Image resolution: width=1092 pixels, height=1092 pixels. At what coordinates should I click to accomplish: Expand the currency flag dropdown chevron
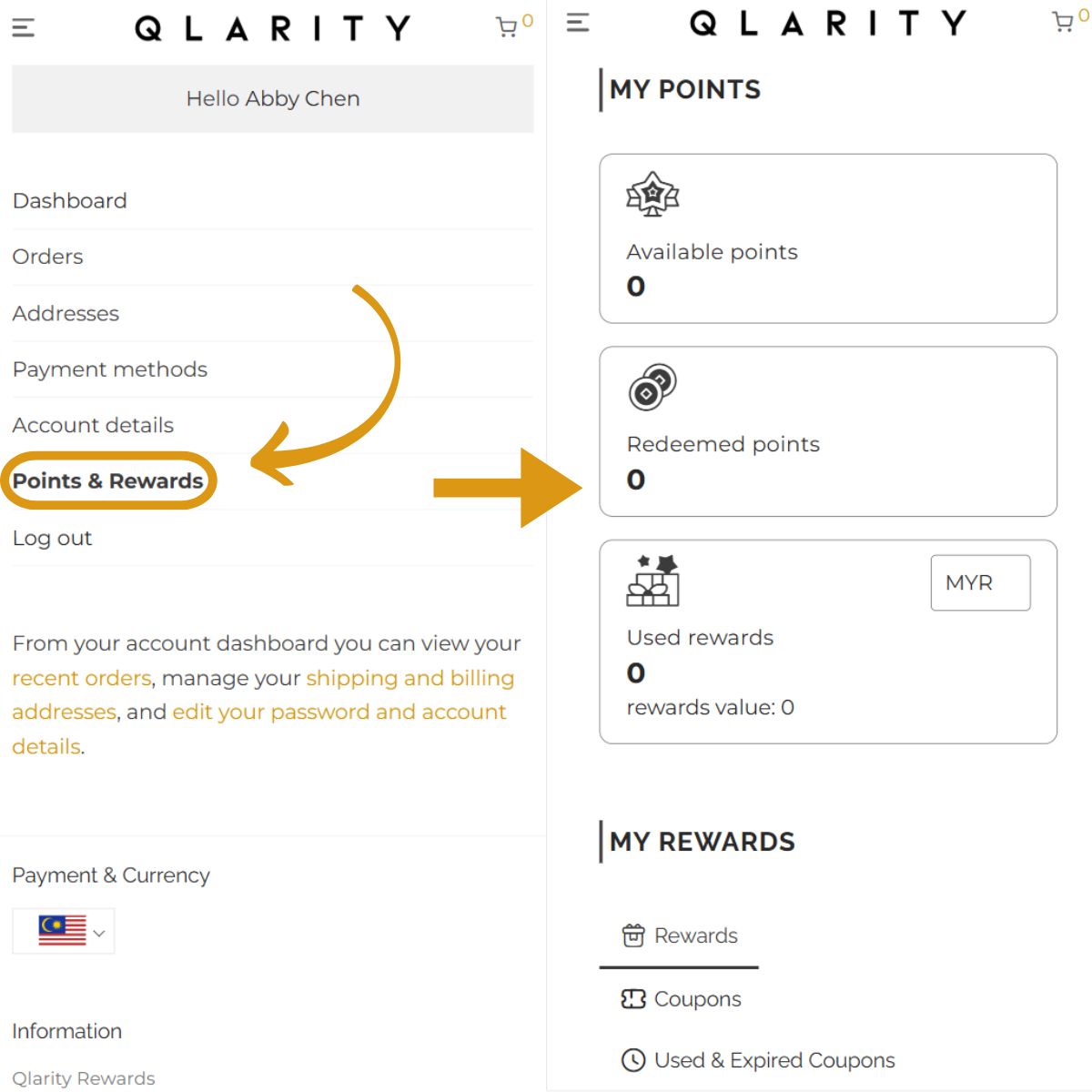[x=99, y=933]
